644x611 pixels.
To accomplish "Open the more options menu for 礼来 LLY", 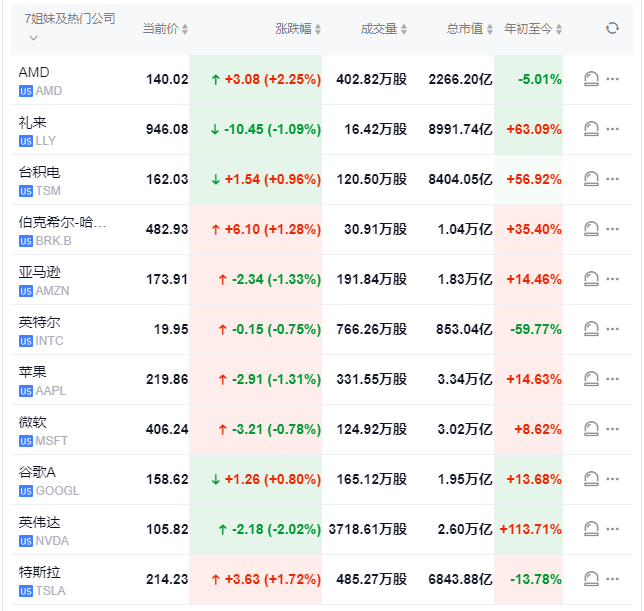I will click(x=612, y=129).
